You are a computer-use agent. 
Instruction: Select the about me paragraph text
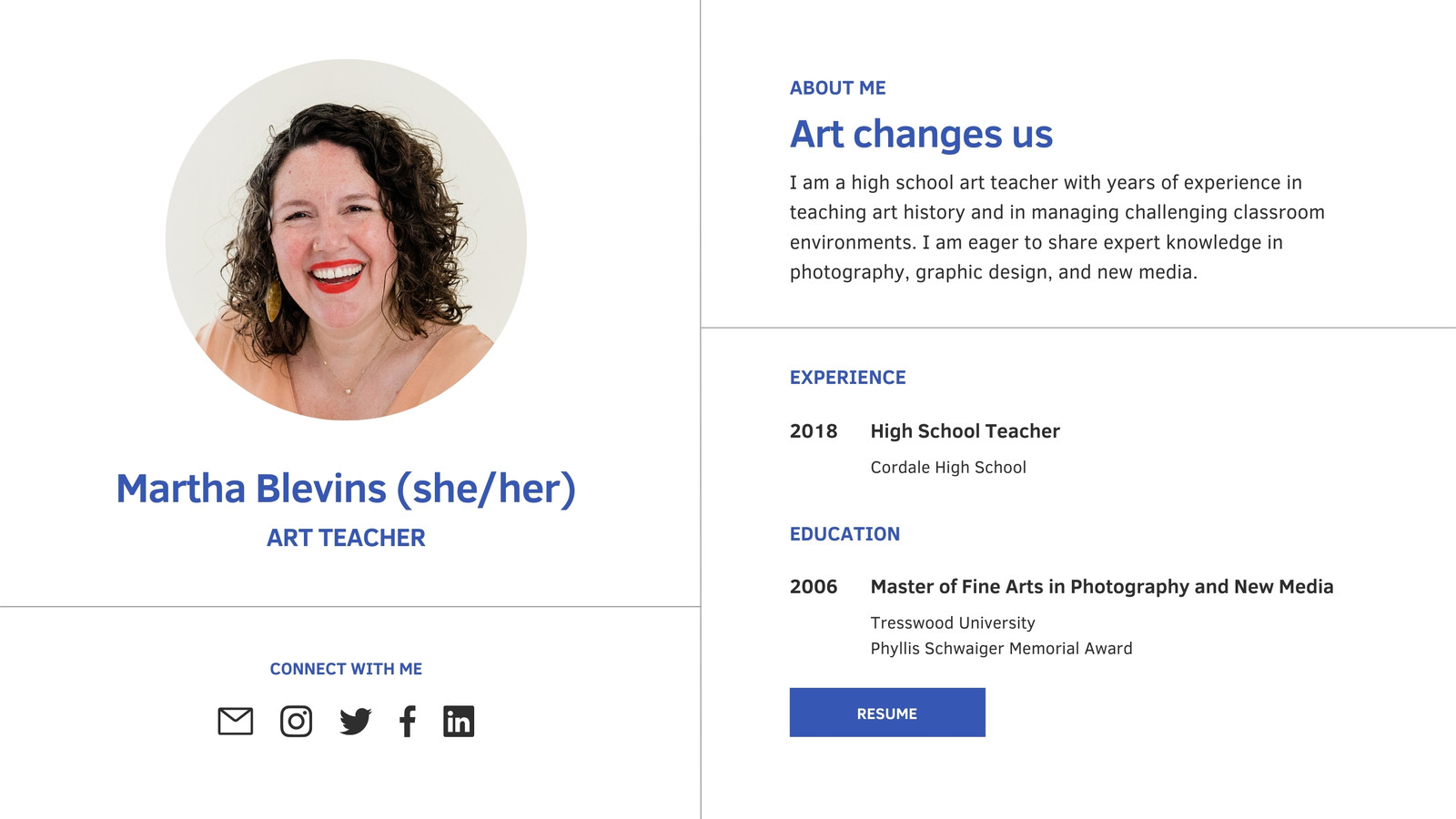1057,227
